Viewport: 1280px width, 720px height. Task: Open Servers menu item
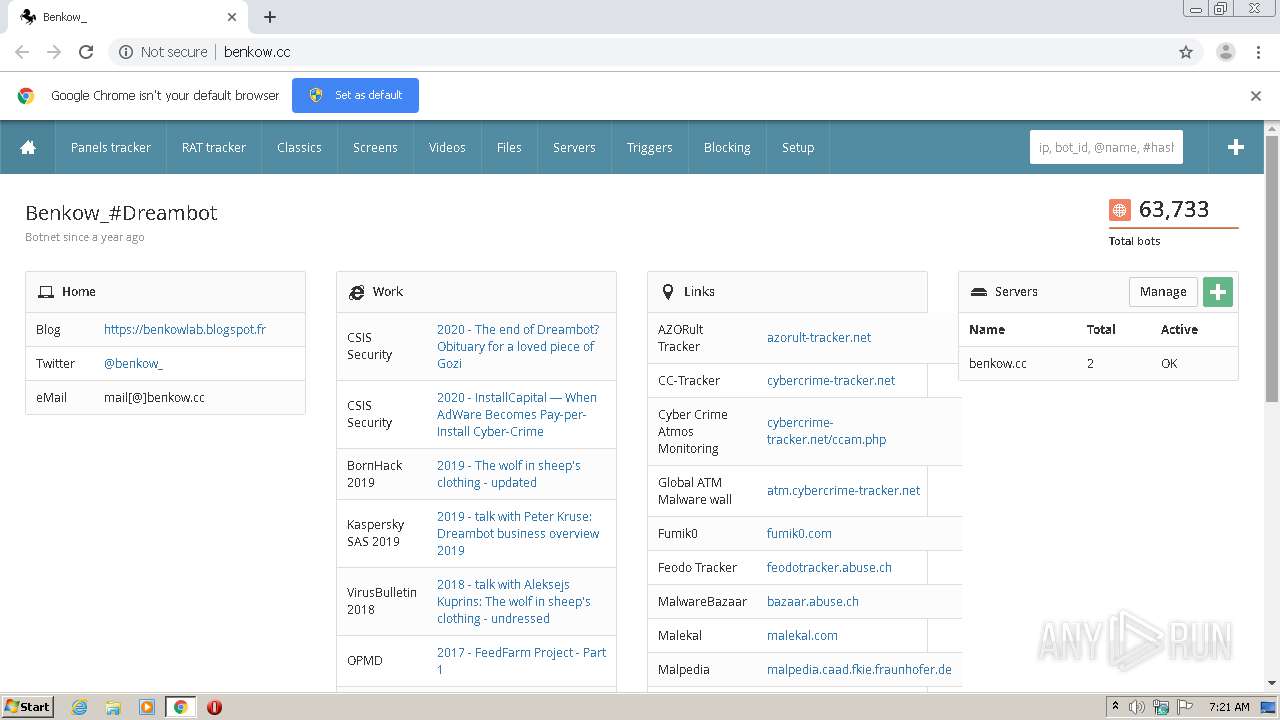click(574, 147)
